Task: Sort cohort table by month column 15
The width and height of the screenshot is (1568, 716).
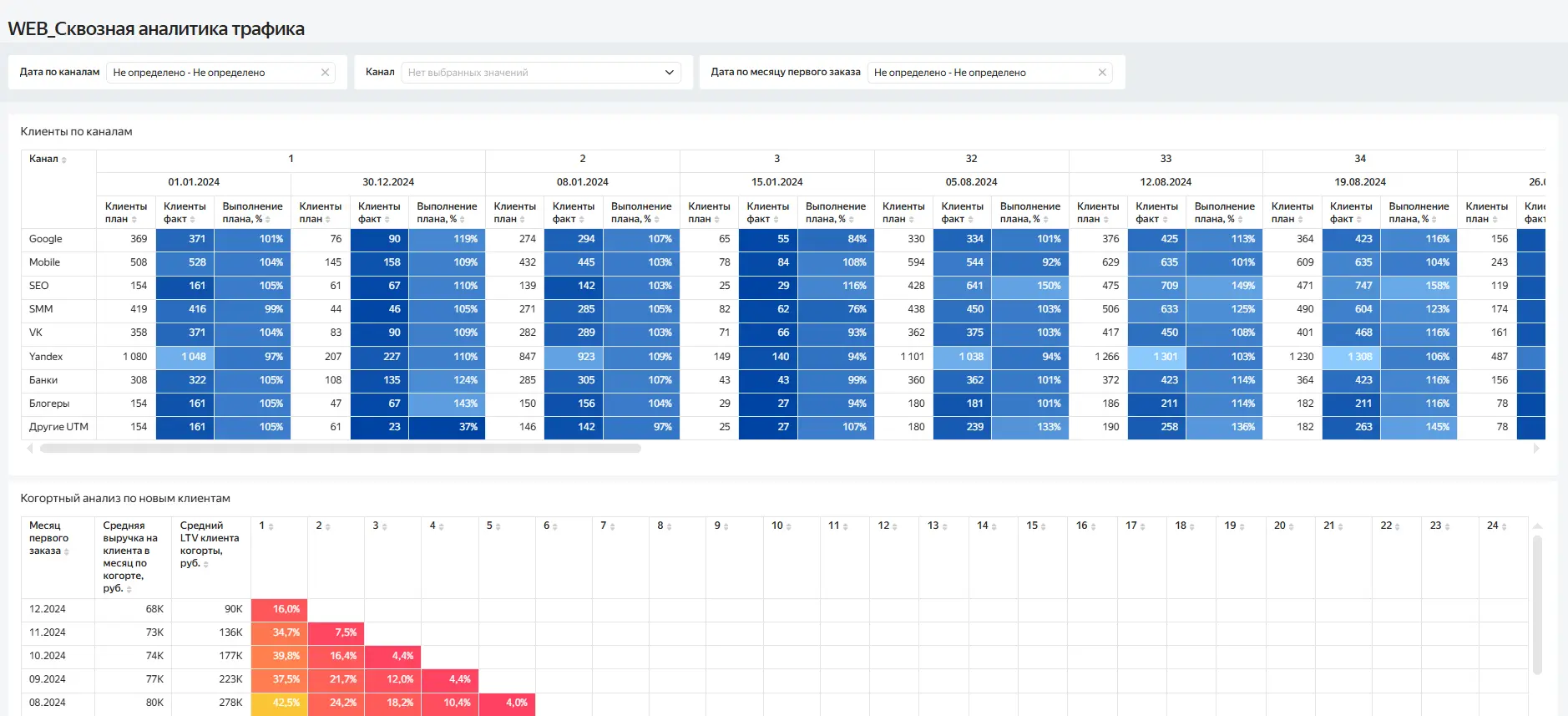Action: click(1044, 526)
